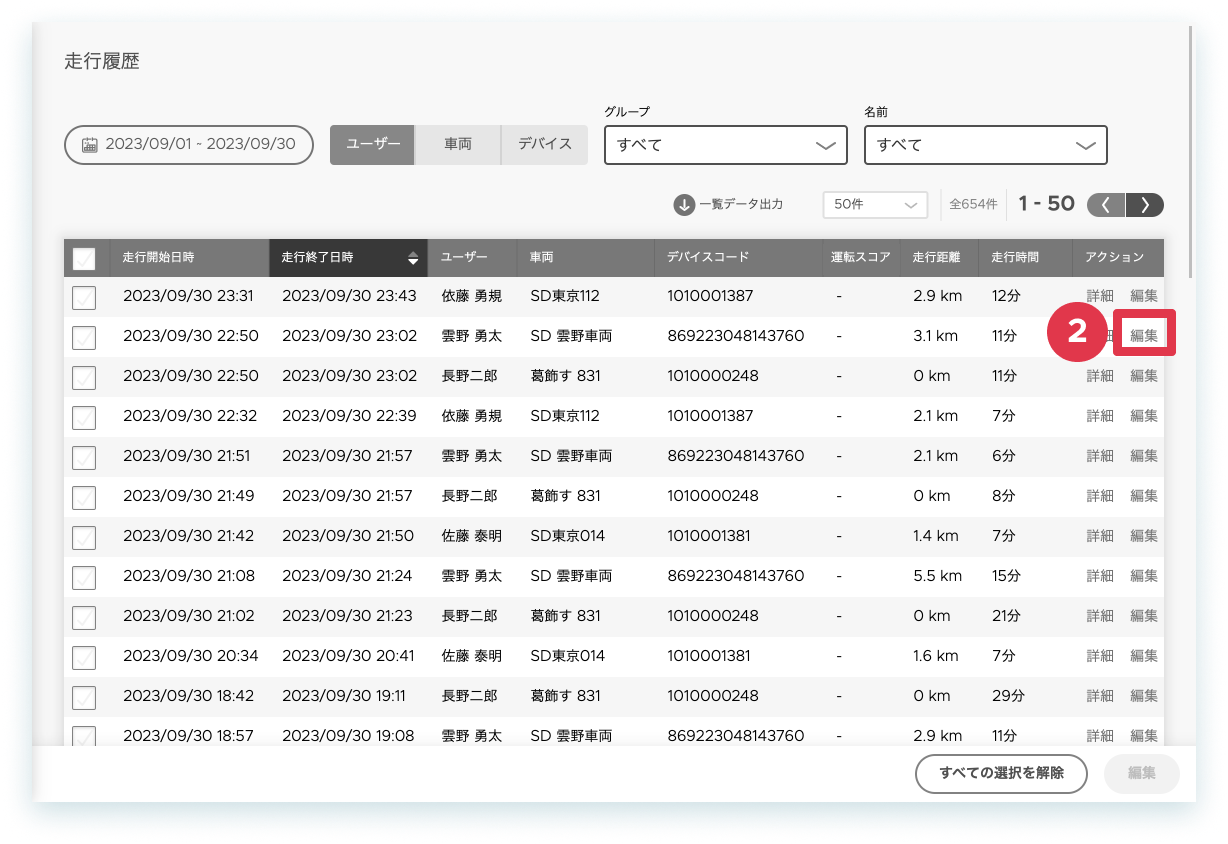Viewport: 1228px width, 844px height.
Task: Click the 全654件 total count text
Action: coord(973,204)
